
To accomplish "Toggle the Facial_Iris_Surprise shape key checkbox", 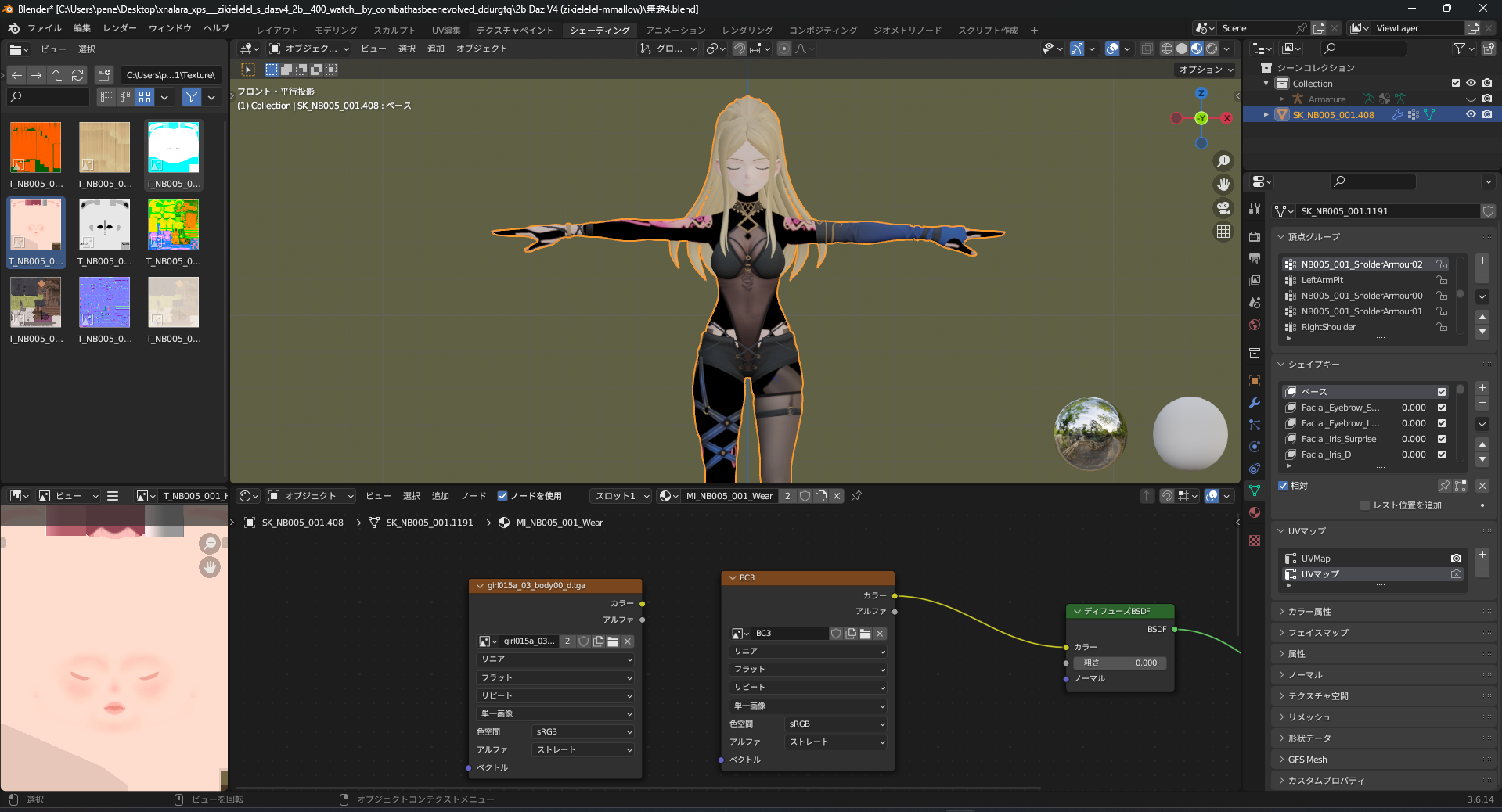I will (1442, 439).
